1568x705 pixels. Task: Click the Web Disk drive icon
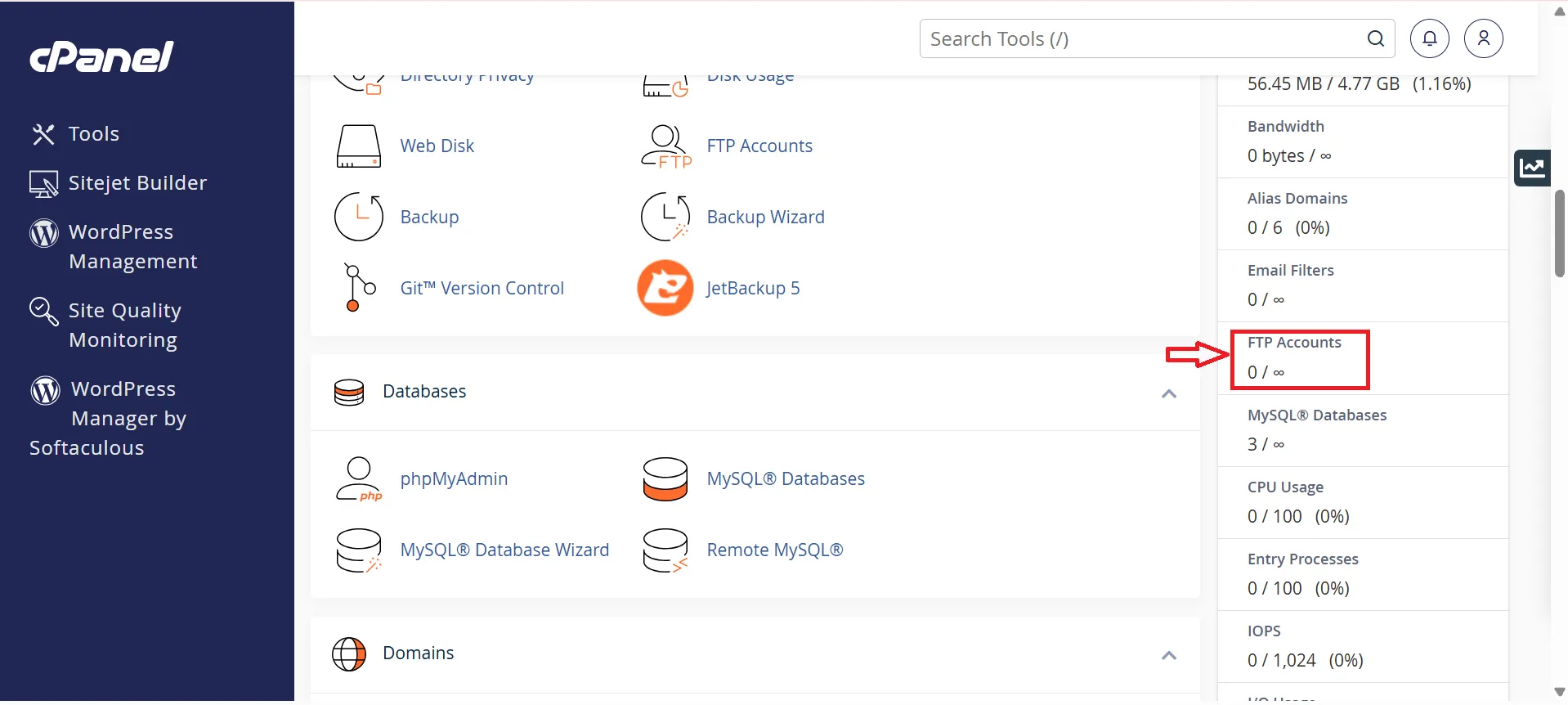pyautogui.click(x=358, y=146)
